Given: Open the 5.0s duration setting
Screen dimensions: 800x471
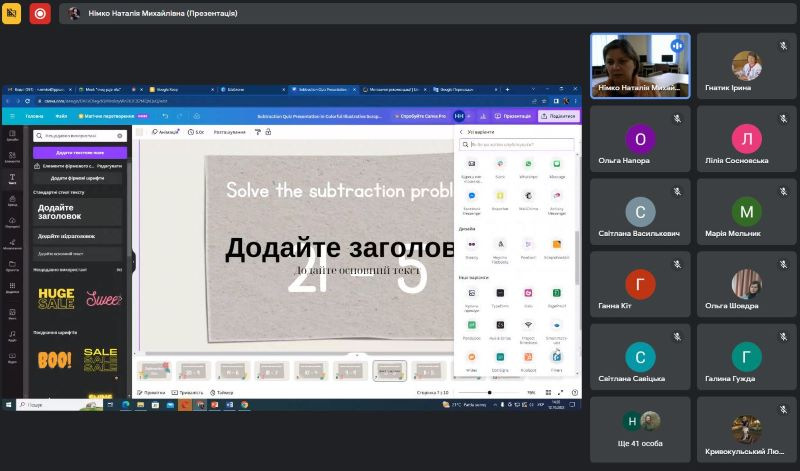Looking at the screenshot, I should 196,132.
